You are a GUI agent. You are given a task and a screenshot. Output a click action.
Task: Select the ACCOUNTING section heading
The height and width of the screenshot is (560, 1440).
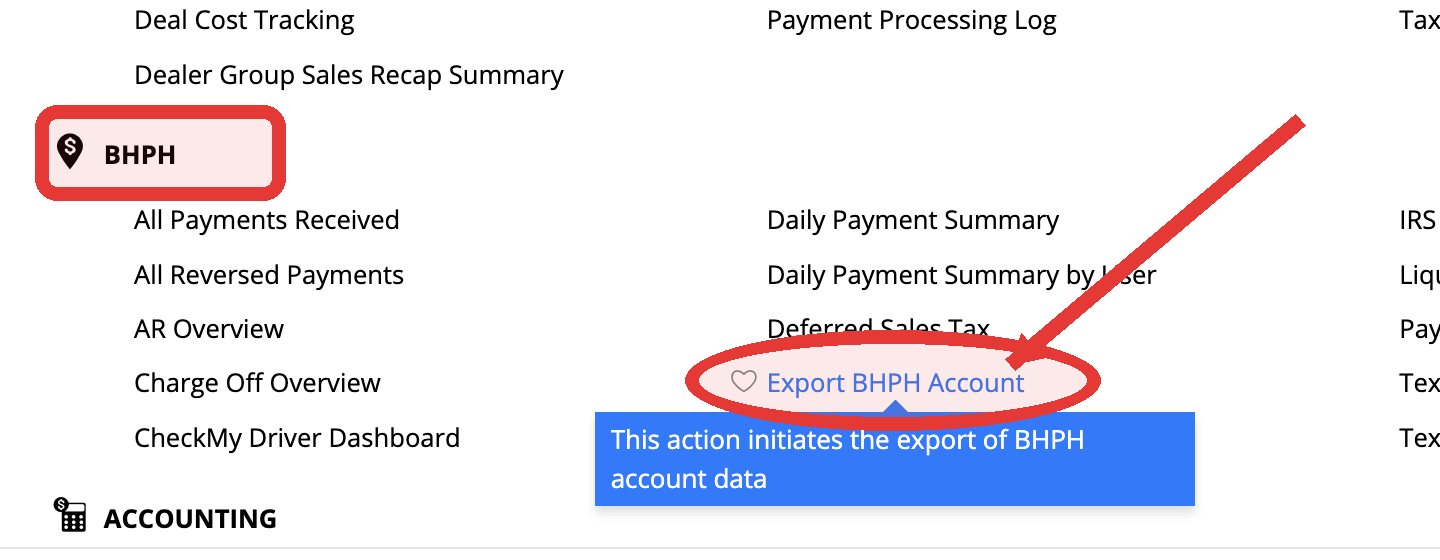(190, 519)
